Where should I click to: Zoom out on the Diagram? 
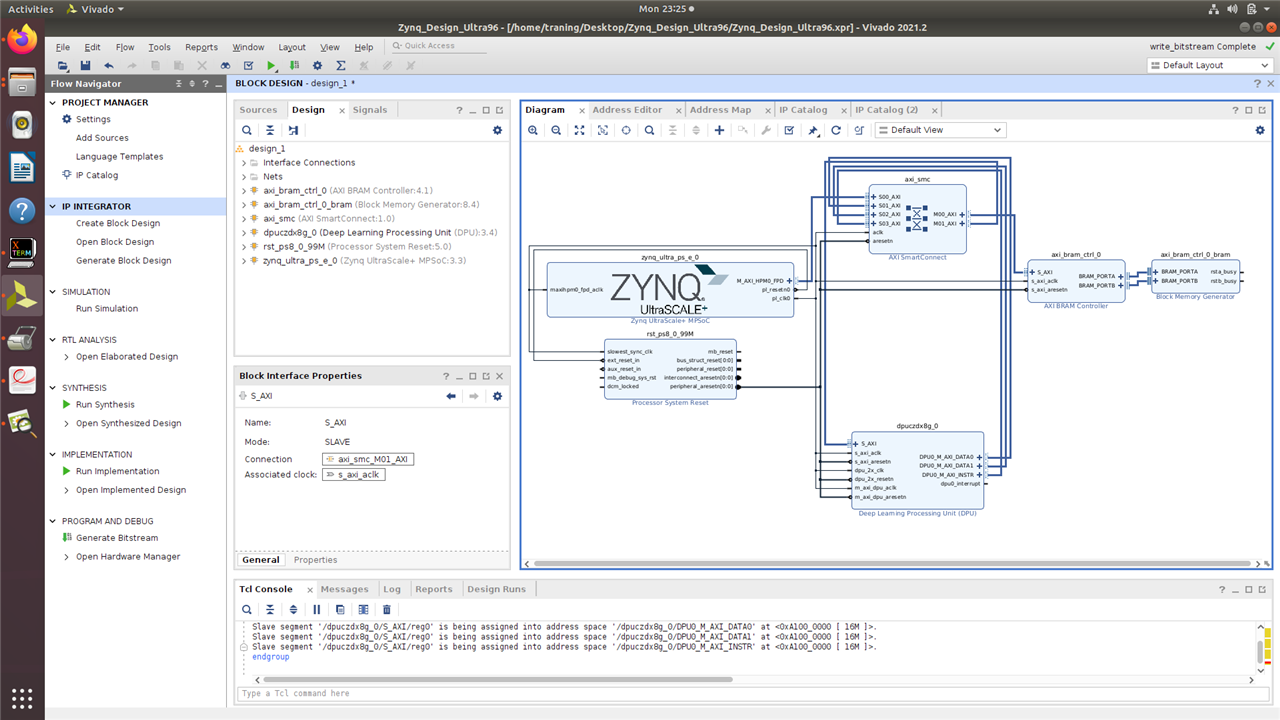pos(556,130)
